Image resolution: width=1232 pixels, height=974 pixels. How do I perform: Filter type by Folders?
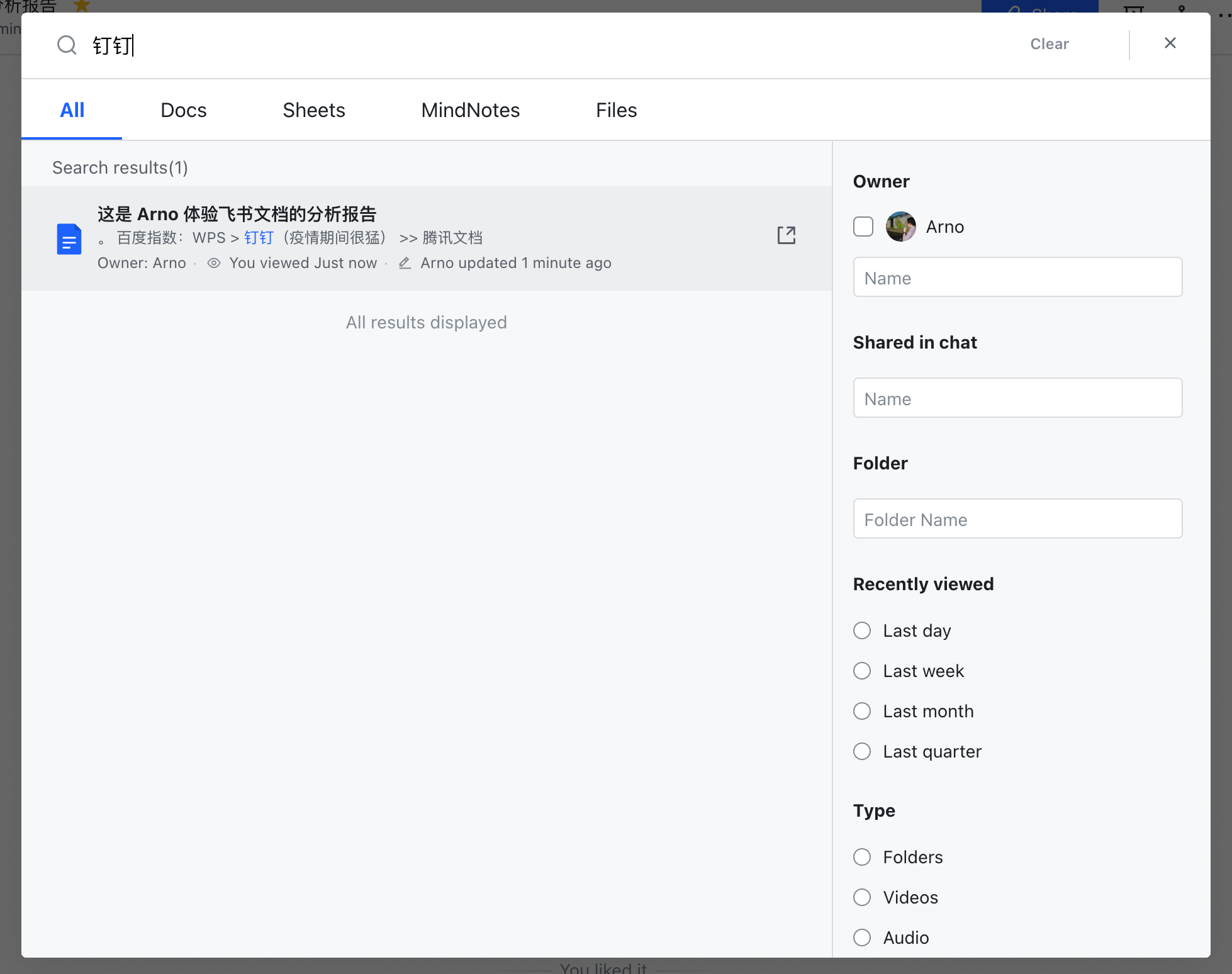[x=862, y=857]
